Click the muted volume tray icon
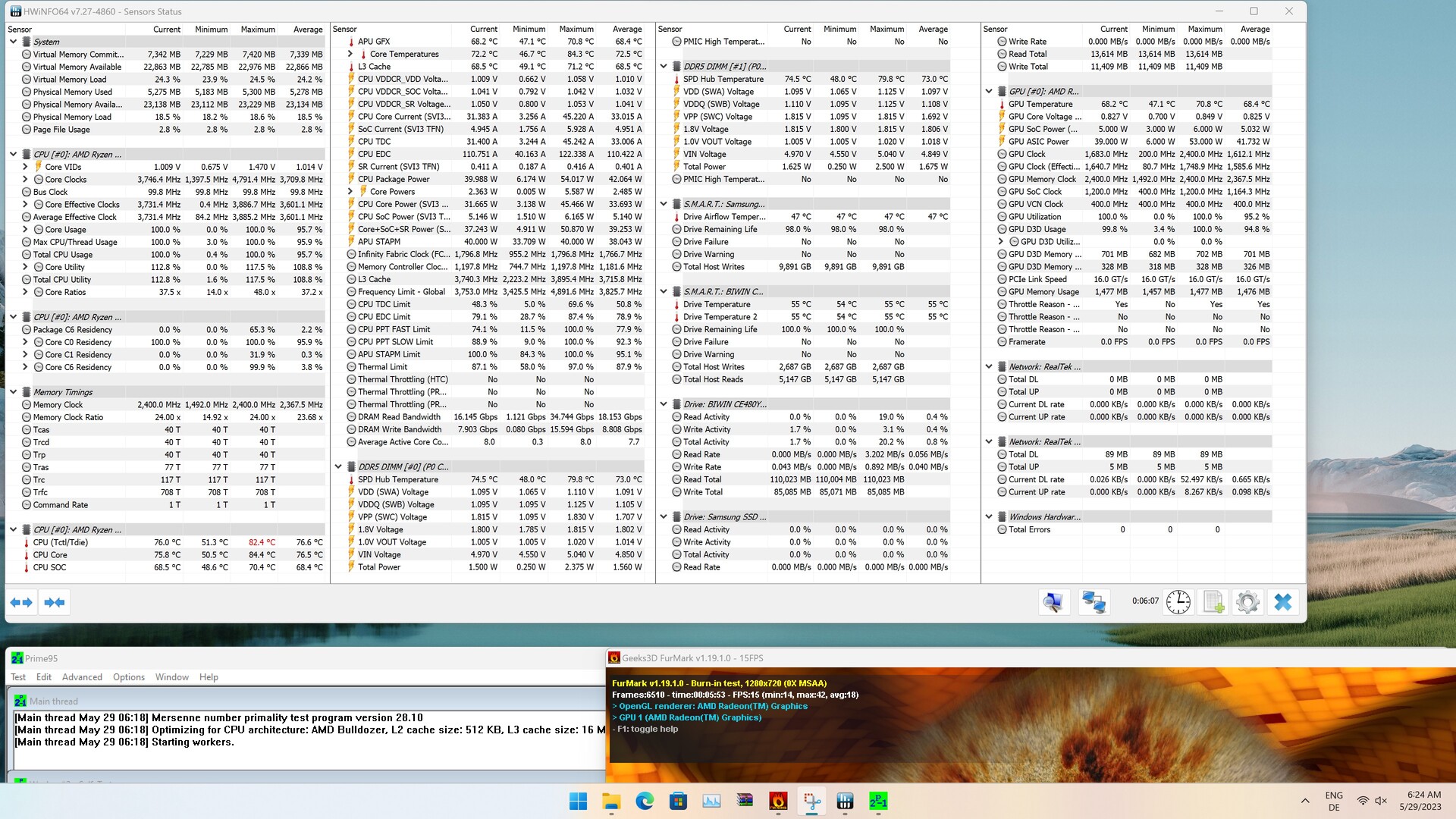 tap(1381, 801)
